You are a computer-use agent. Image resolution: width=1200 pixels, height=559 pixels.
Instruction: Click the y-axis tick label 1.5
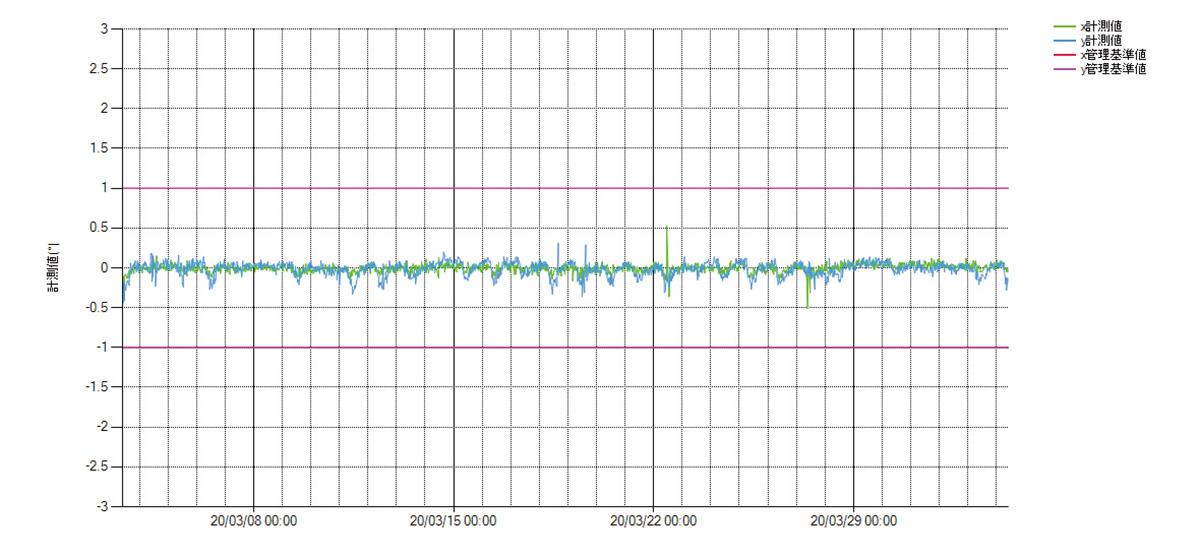click(x=97, y=148)
